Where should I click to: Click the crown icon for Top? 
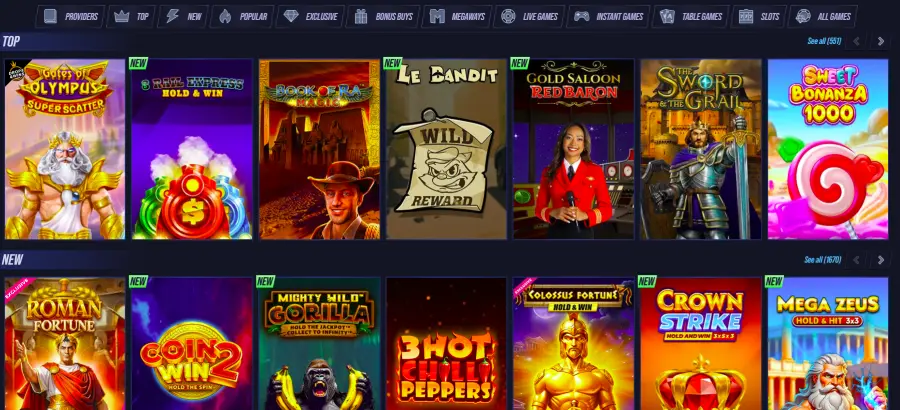pyautogui.click(x=122, y=17)
